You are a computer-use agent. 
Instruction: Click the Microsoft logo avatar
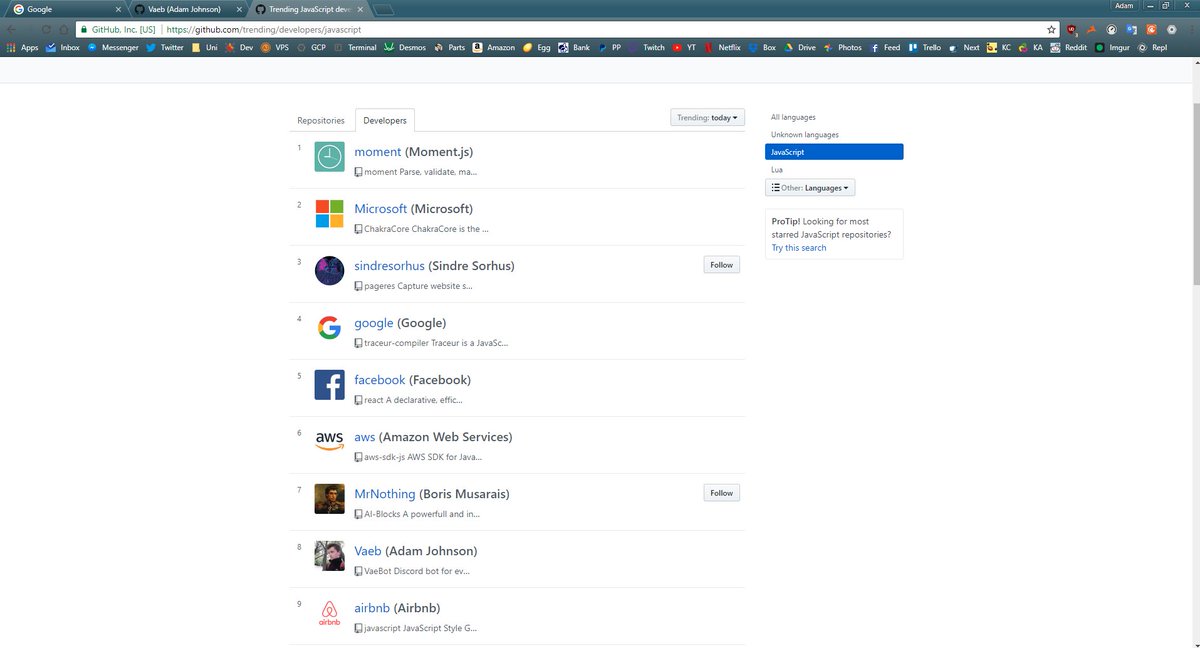329,213
